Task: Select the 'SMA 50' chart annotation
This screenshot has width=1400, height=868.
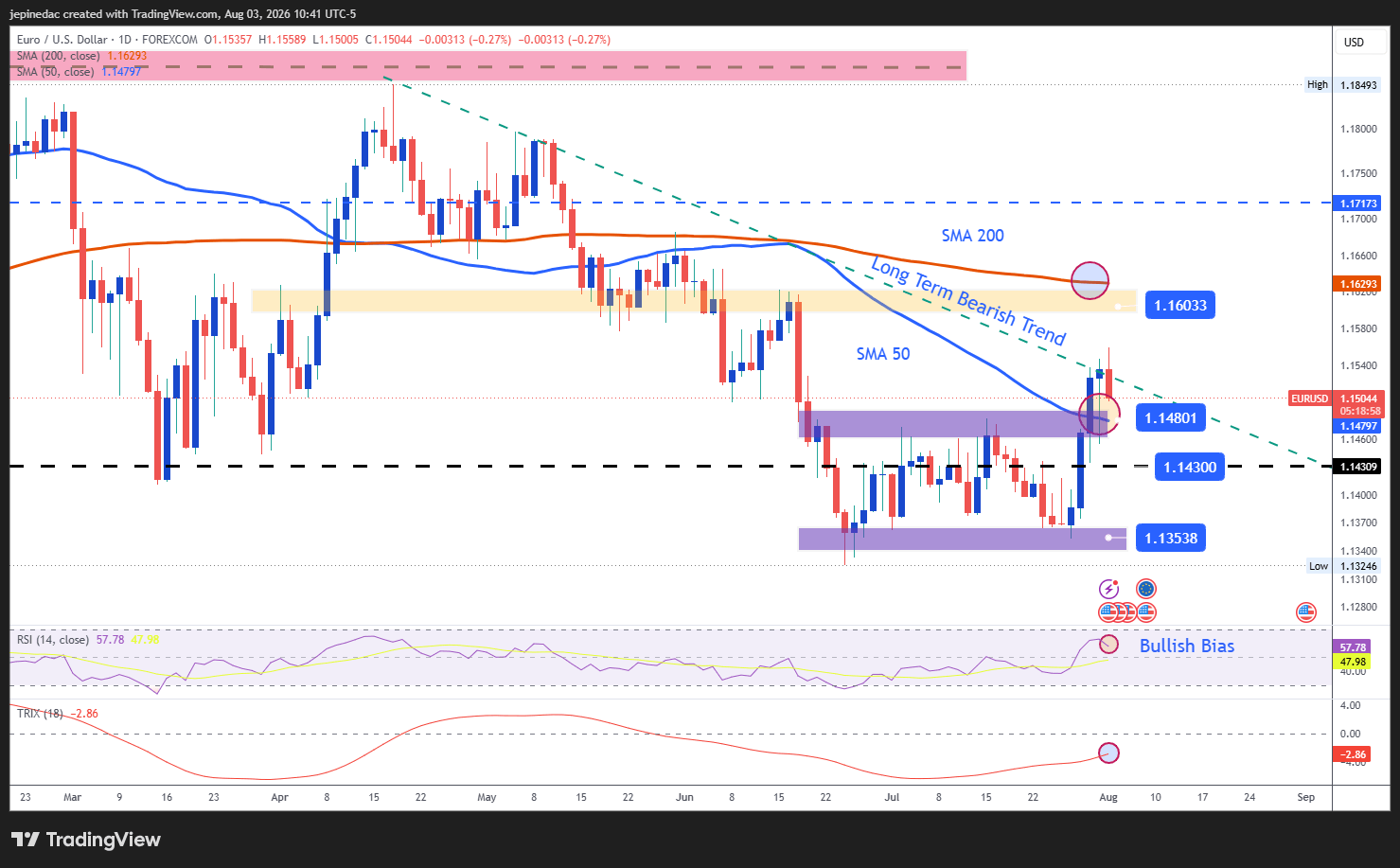Action: [882, 354]
